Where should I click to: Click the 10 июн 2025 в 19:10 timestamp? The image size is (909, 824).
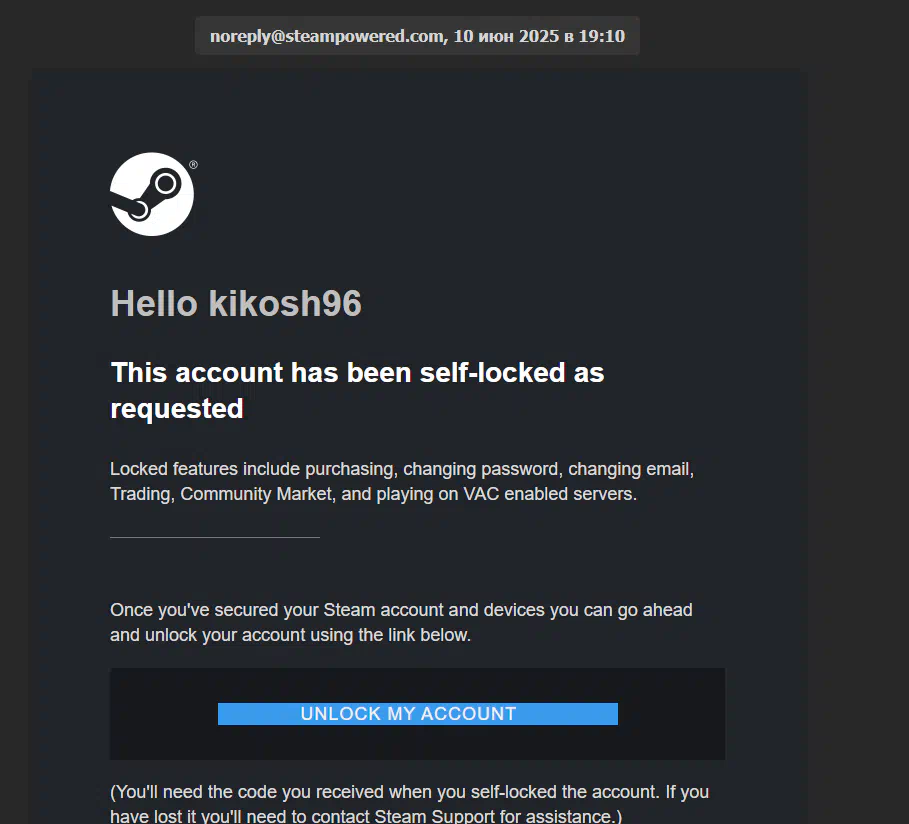(539, 36)
